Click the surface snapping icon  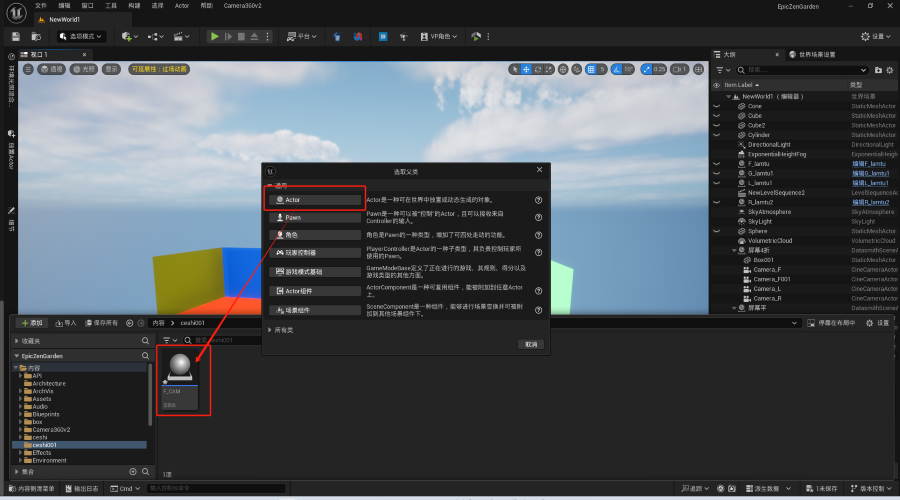coord(577,69)
